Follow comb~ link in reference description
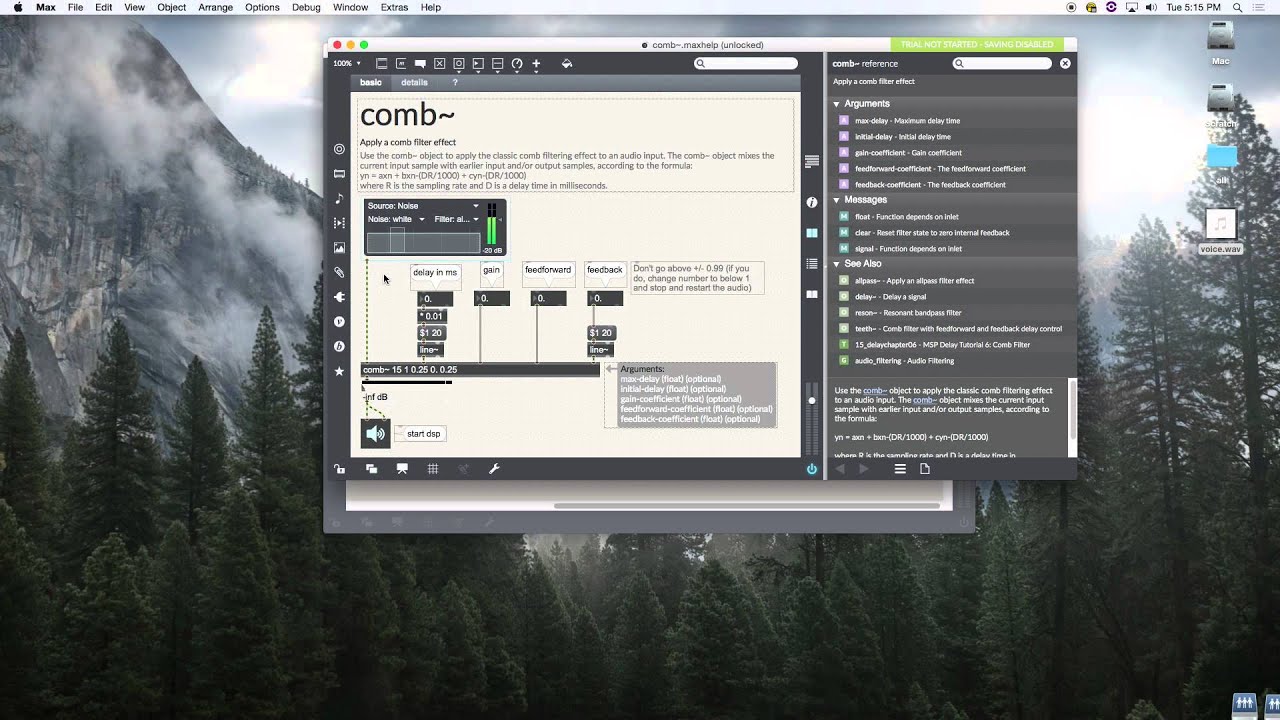 pos(874,390)
